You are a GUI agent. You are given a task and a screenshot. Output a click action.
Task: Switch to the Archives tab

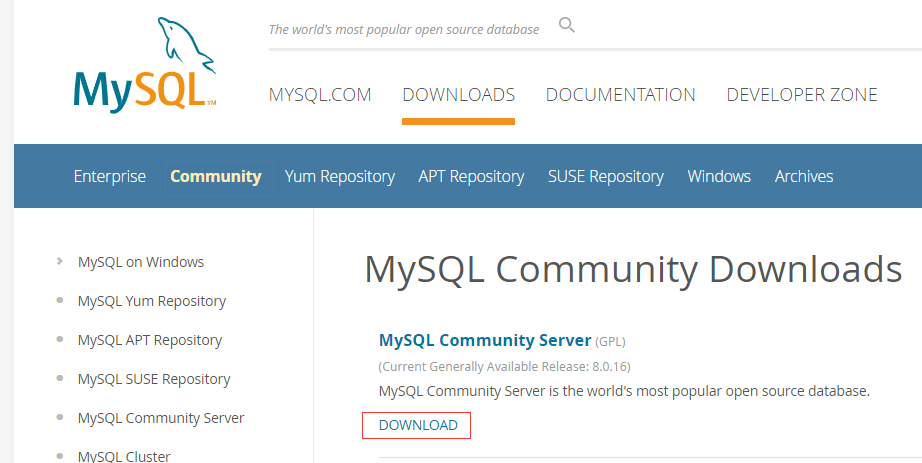(x=804, y=176)
